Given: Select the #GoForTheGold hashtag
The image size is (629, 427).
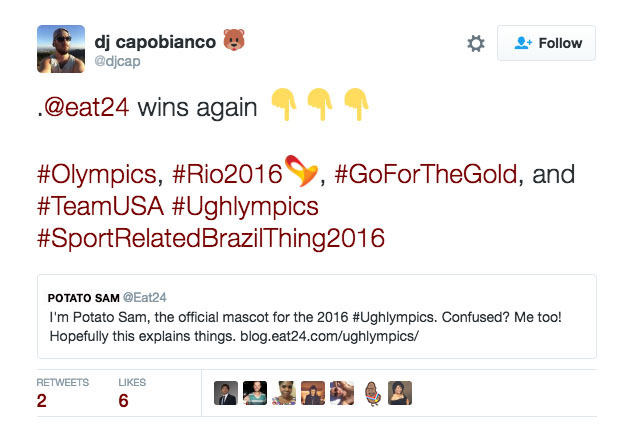Looking at the screenshot, I should (x=426, y=174).
